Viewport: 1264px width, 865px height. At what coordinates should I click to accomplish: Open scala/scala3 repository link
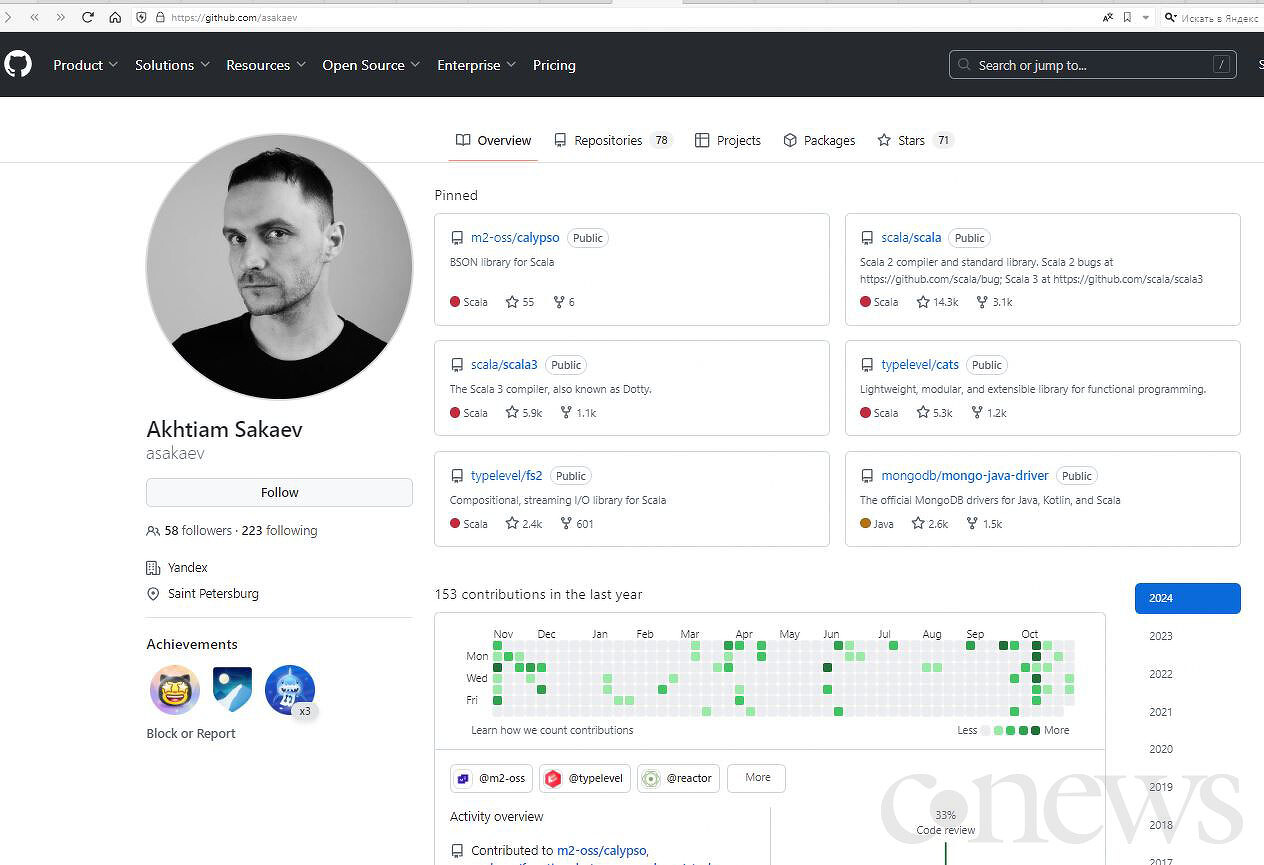(504, 365)
